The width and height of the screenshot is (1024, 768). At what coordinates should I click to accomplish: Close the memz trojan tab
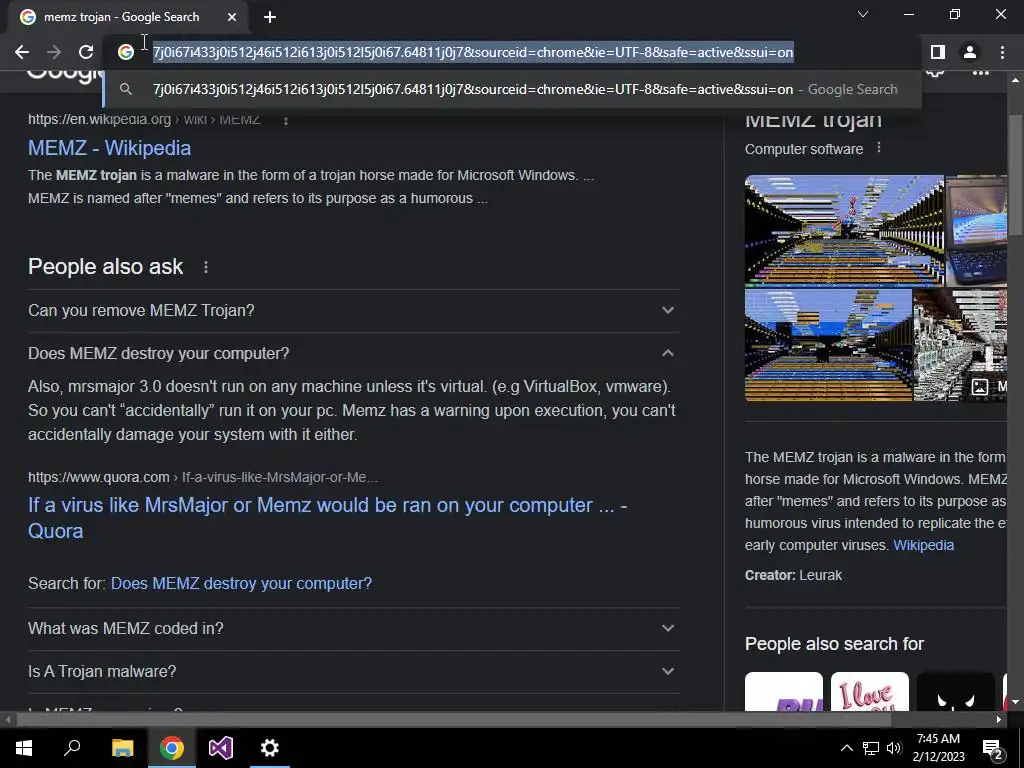click(x=232, y=17)
